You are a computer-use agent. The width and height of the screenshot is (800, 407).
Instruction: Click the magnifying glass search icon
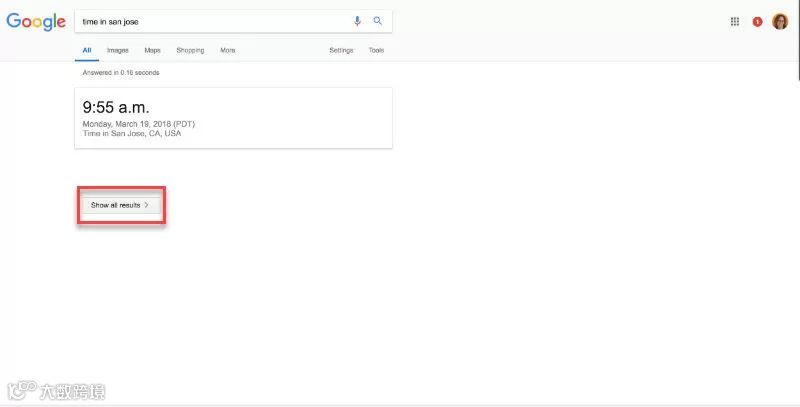coord(378,21)
